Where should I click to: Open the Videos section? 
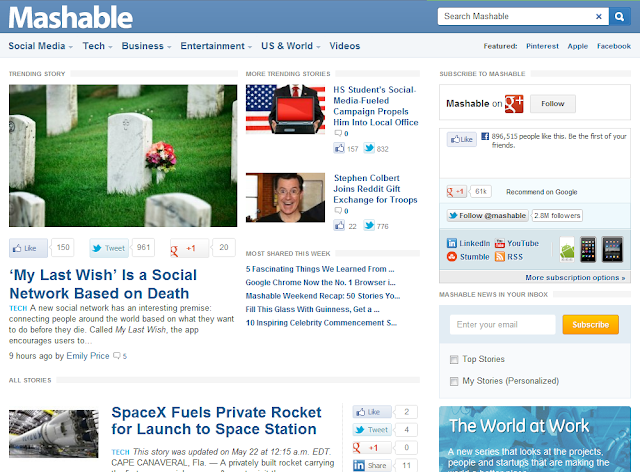pos(344,46)
